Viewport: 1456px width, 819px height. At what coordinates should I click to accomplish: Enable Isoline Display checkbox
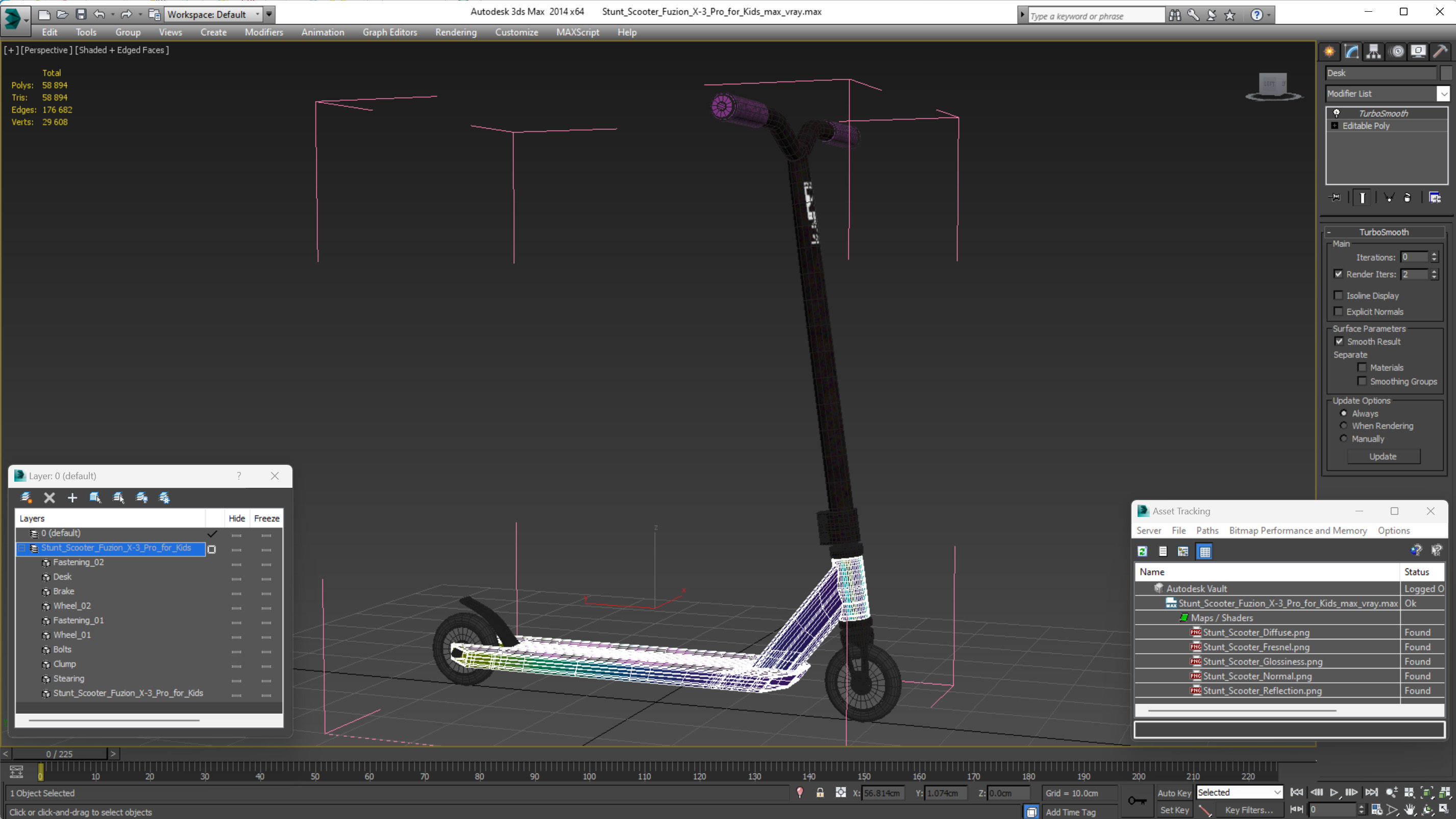coord(1339,295)
